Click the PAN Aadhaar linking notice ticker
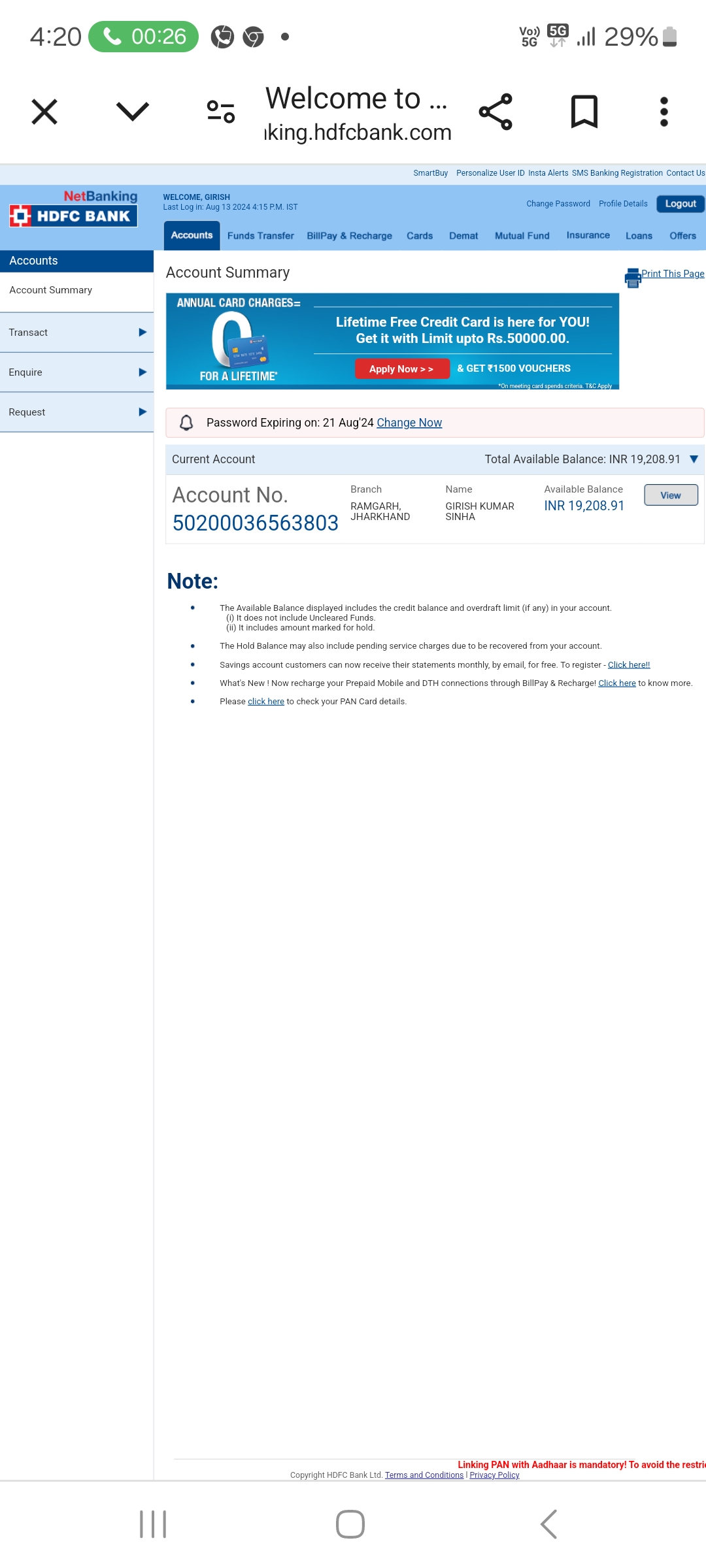 click(581, 1465)
